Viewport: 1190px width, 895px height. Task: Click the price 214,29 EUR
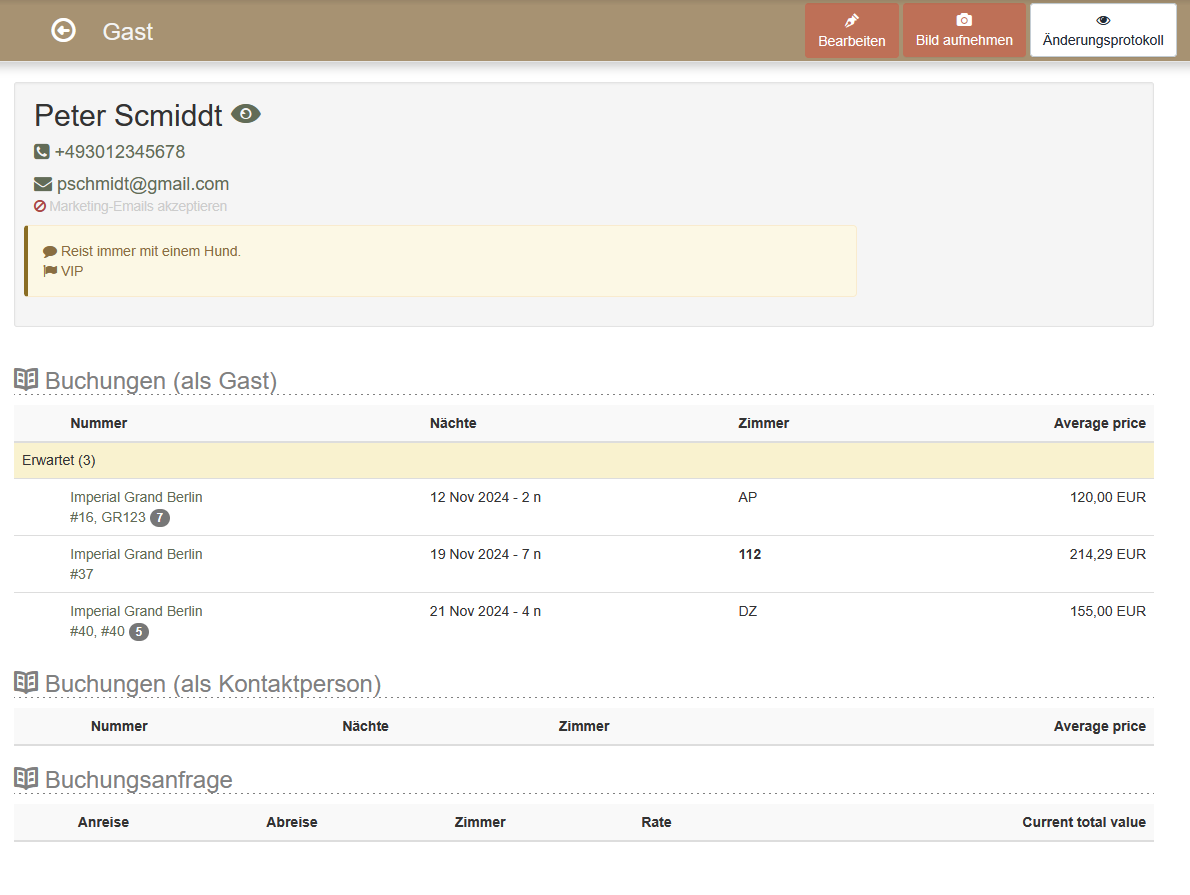coord(1108,554)
